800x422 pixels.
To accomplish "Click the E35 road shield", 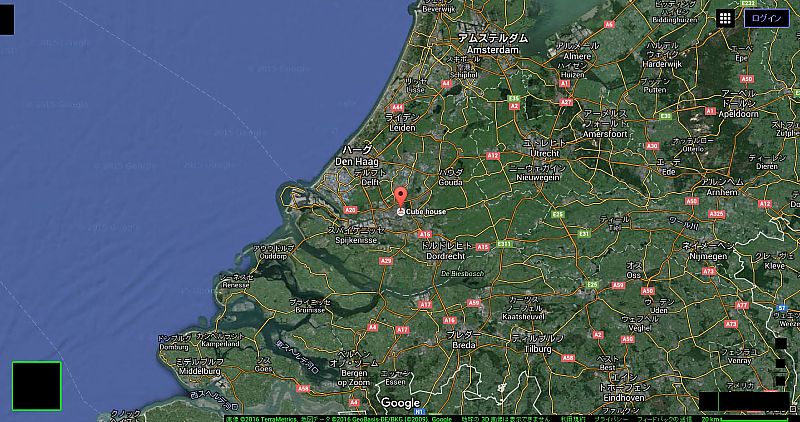I will pyautogui.click(x=514, y=98).
